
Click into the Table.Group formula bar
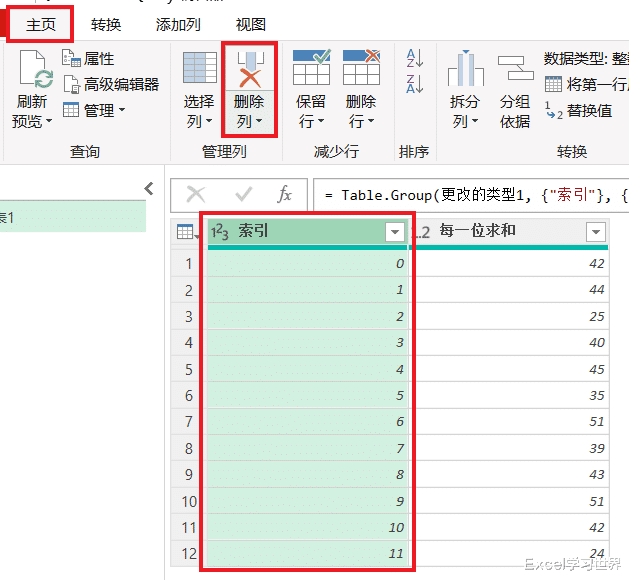[471, 195]
